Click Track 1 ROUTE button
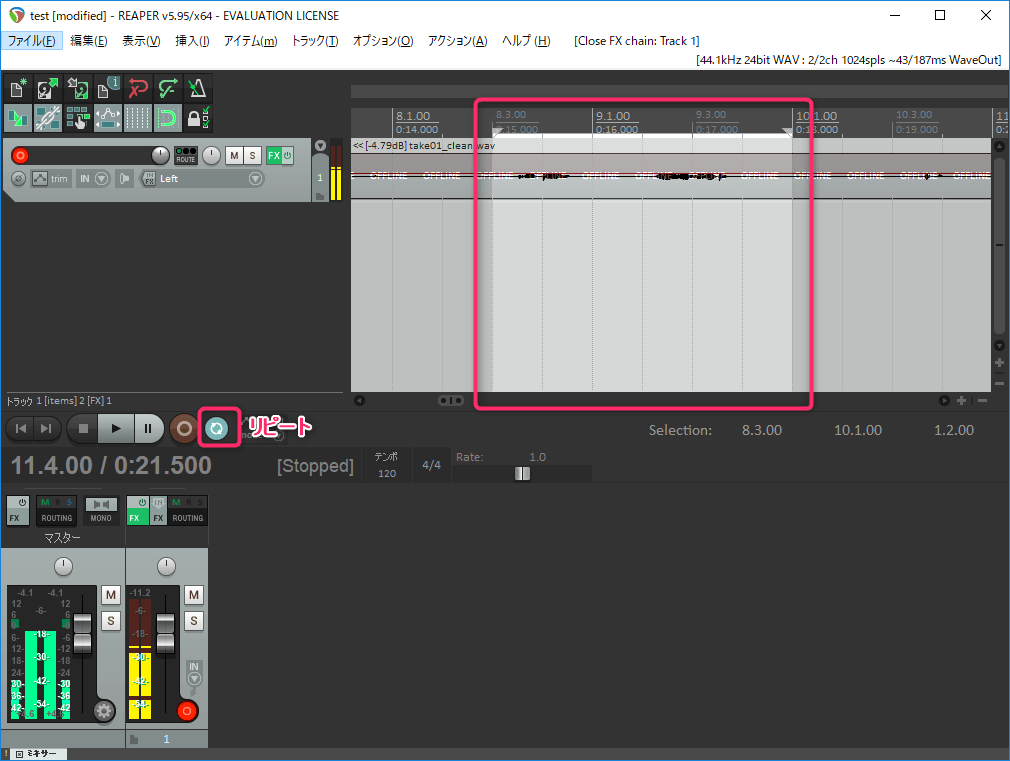Viewport: 1010px width, 761px height. coord(185,156)
